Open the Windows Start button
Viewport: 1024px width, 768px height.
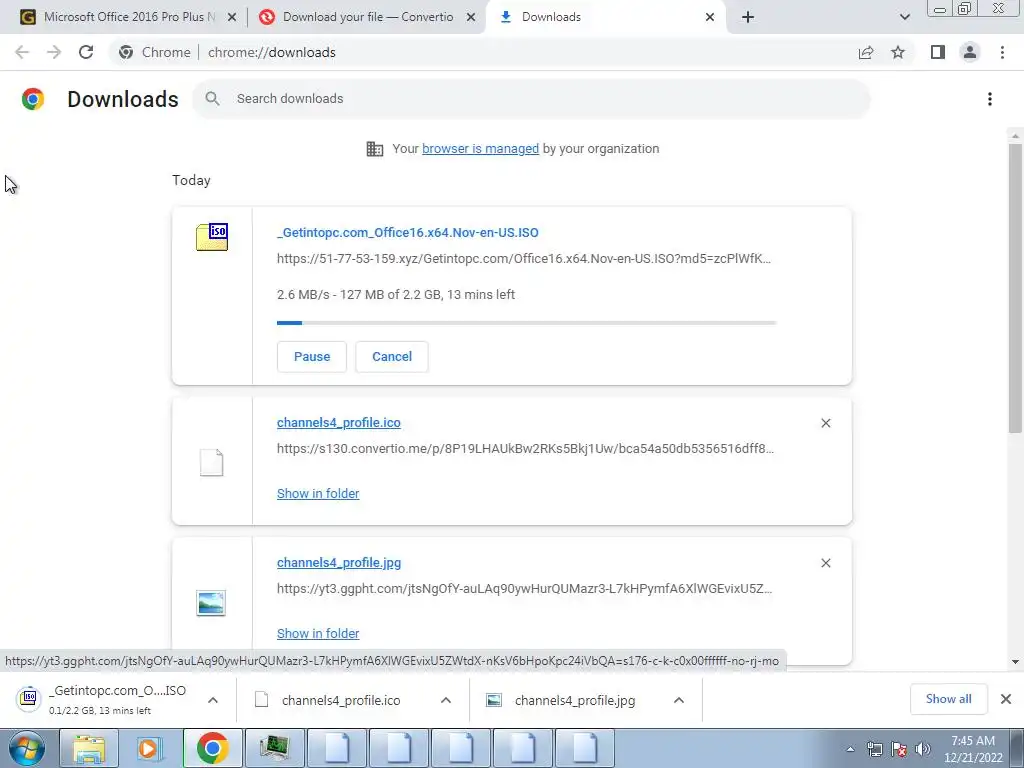pyautogui.click(x=27, y=748)
